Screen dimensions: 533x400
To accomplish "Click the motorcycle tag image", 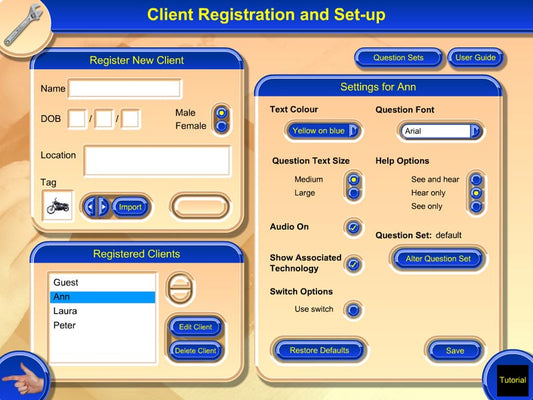I will pyautogui.click(x=58, y=206).
